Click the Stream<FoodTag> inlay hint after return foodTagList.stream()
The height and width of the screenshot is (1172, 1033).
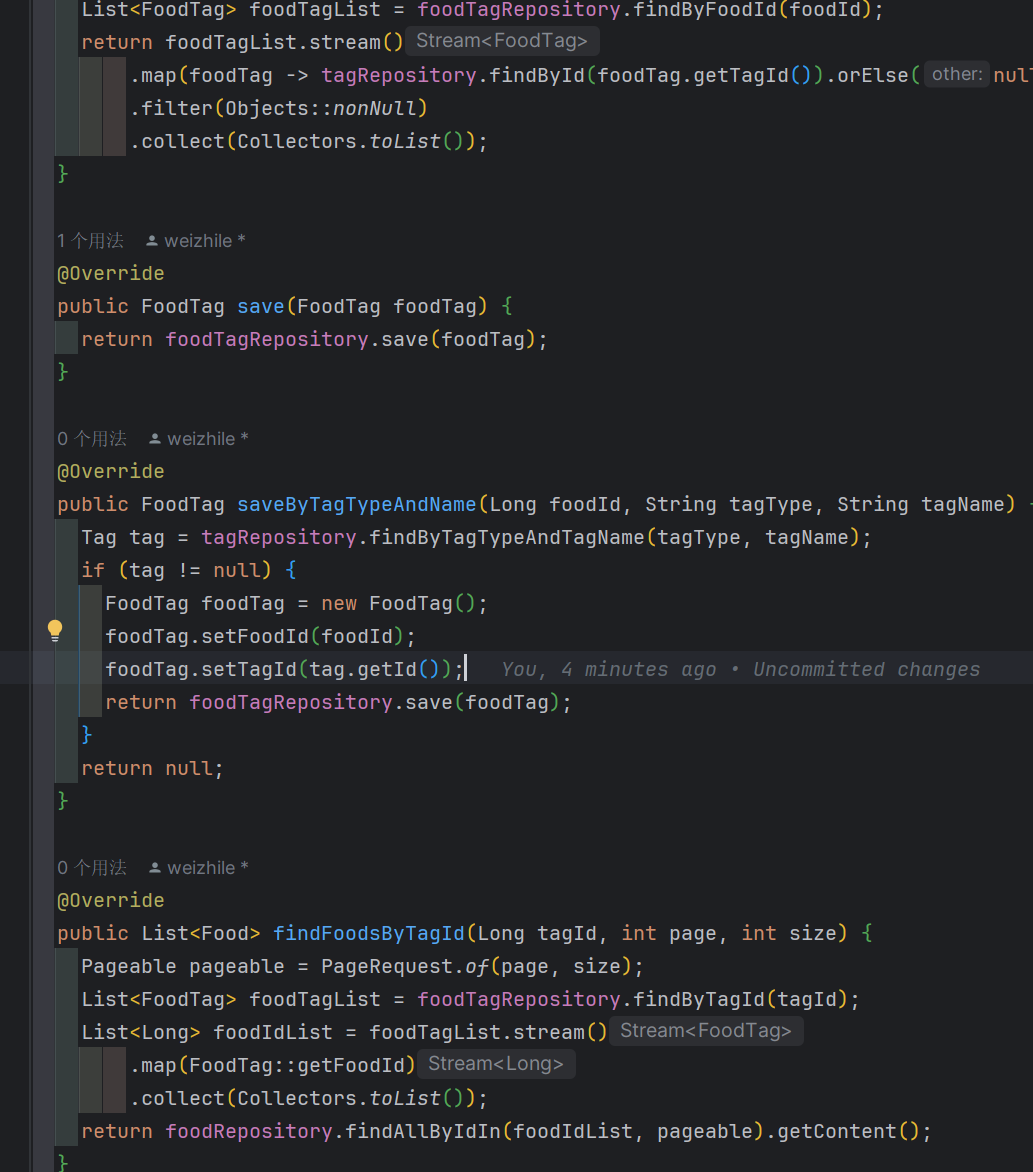pyautogui.click(x=502, y=41)
